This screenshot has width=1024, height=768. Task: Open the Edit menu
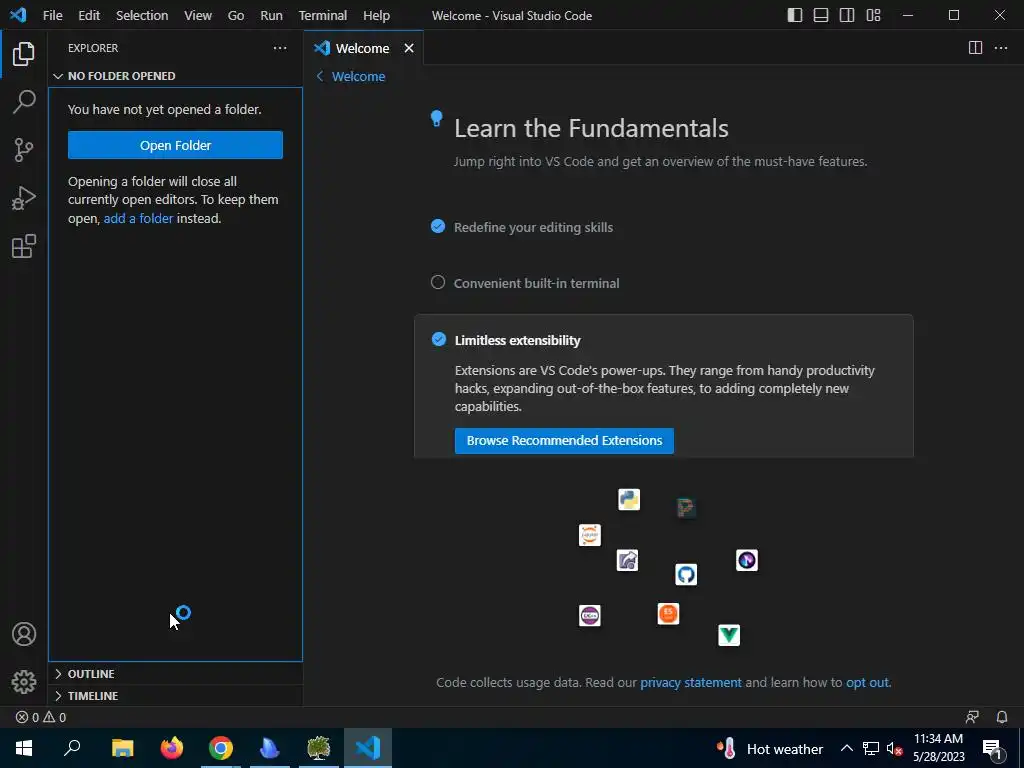(x=89, y=15)
